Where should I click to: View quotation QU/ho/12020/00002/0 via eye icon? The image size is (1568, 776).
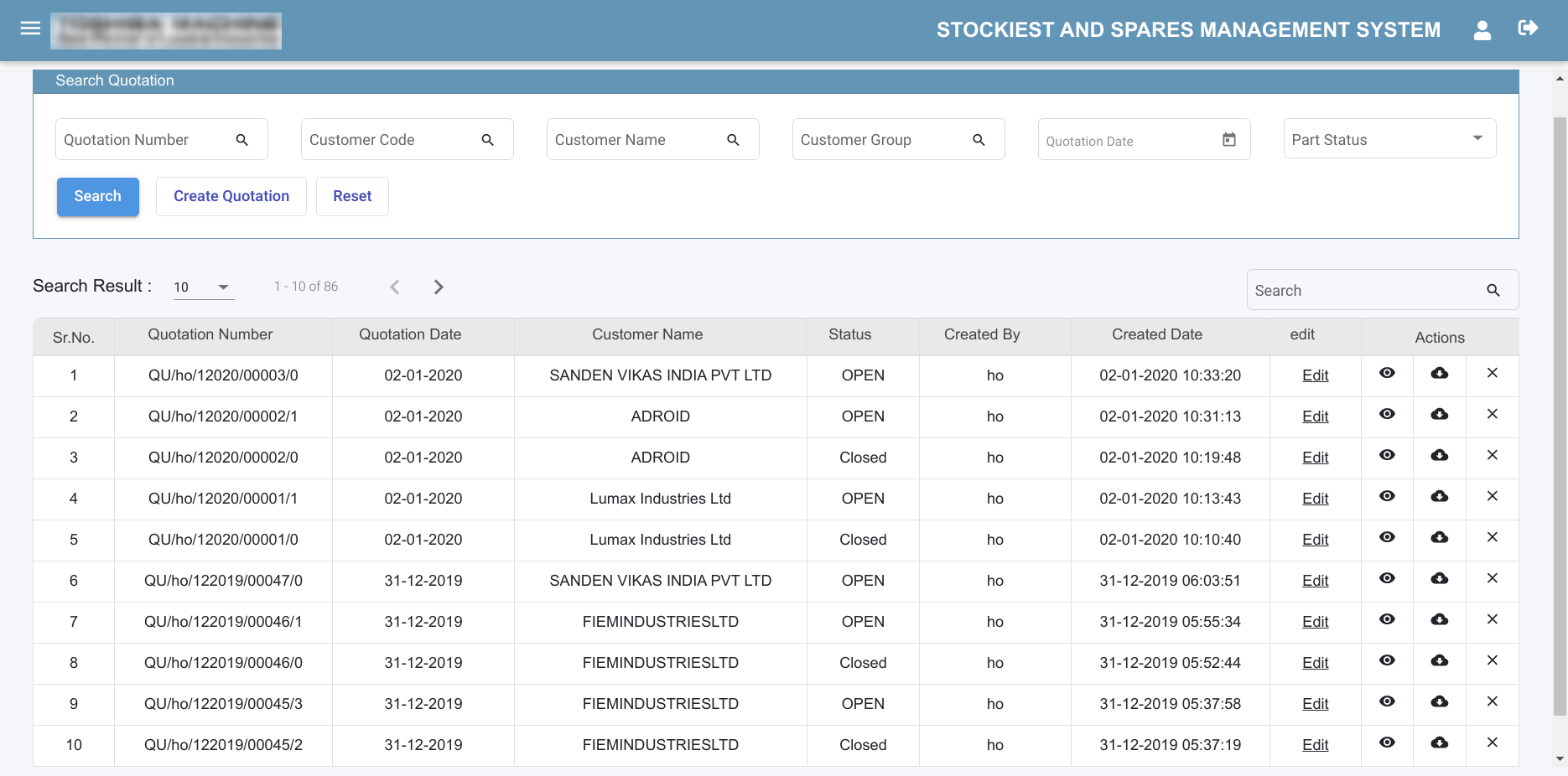1388,455
